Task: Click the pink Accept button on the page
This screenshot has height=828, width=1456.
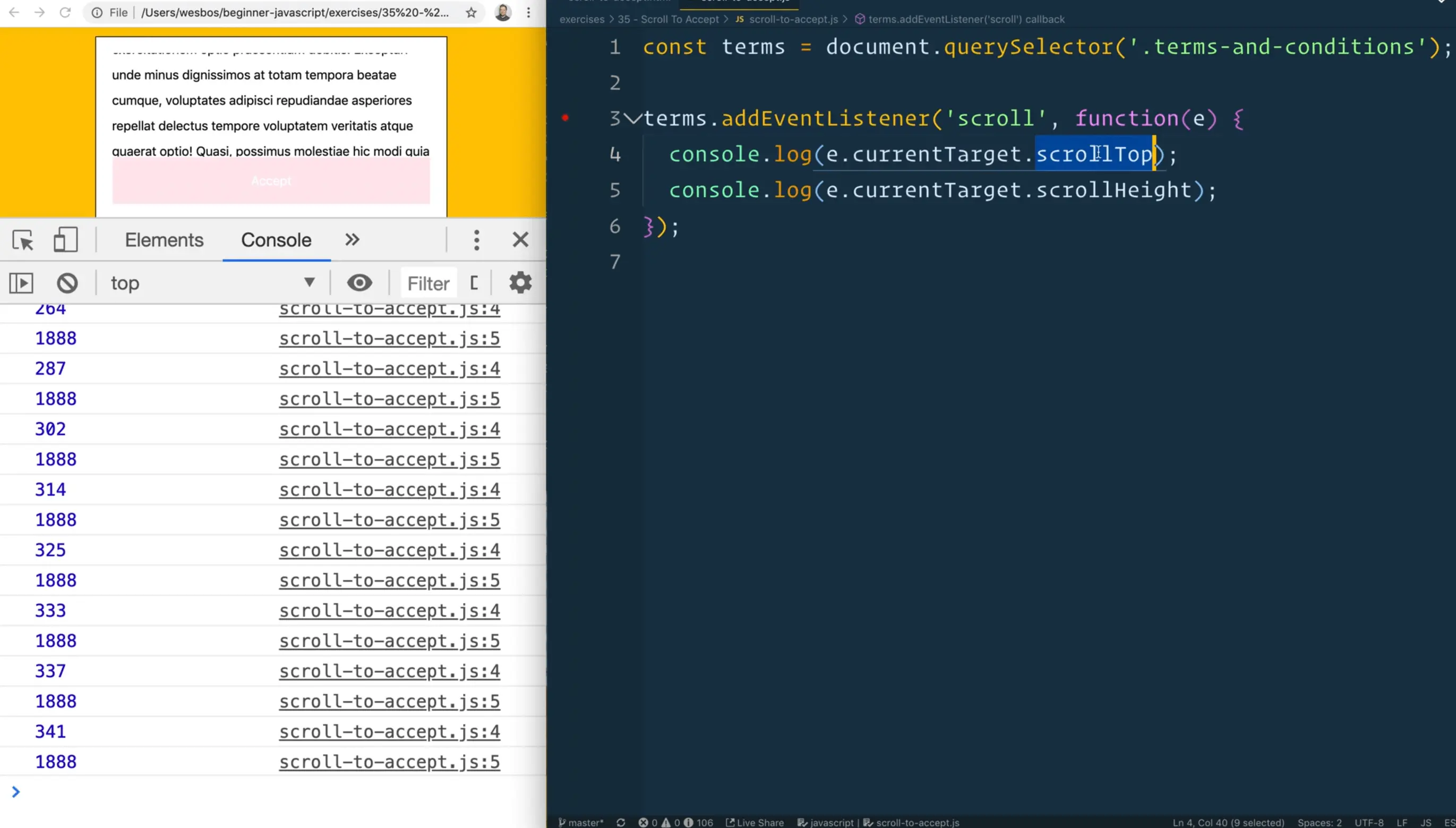Action: coord(271,181)
